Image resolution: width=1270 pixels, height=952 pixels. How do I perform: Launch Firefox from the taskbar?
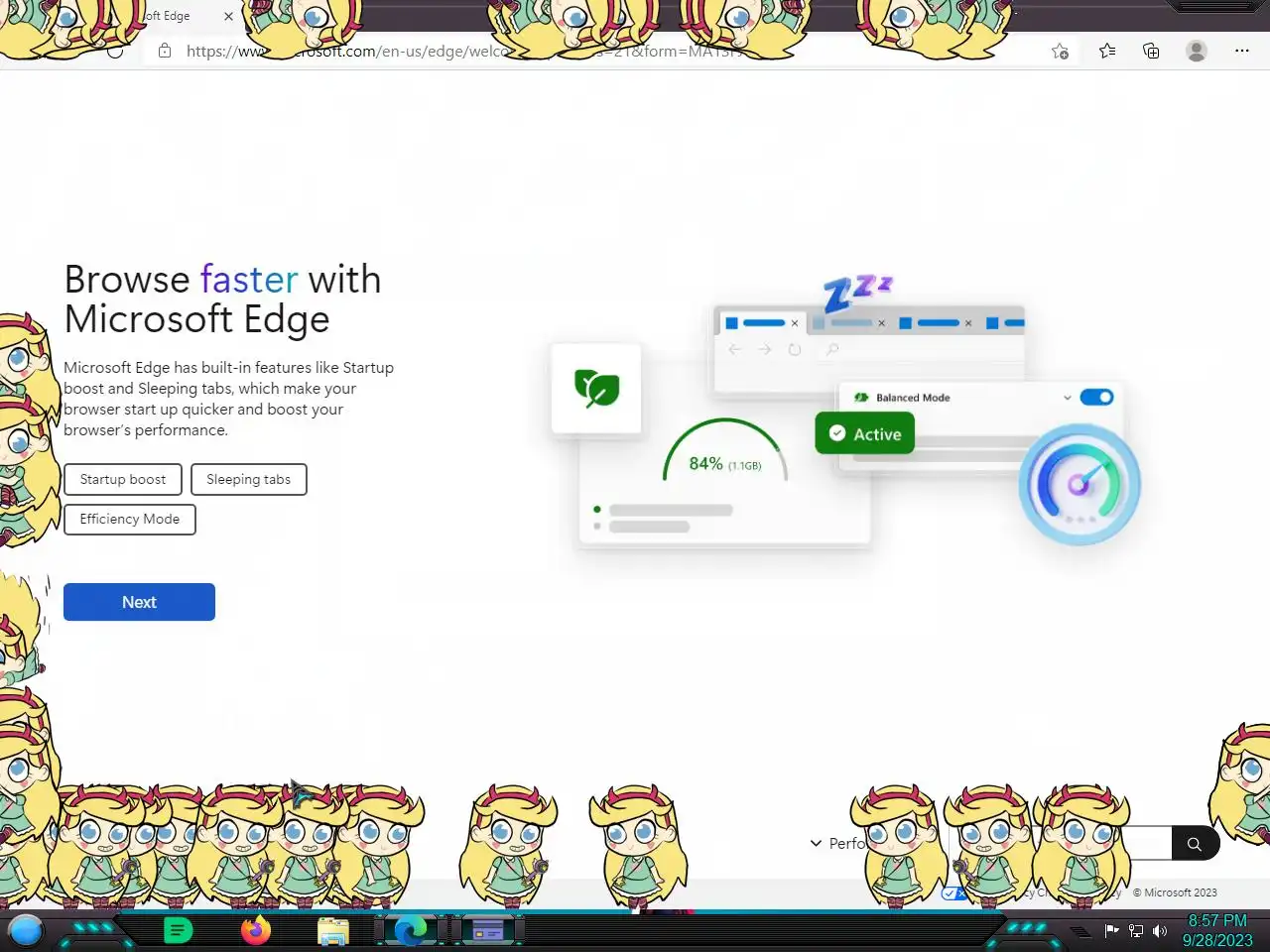[256, 930]
